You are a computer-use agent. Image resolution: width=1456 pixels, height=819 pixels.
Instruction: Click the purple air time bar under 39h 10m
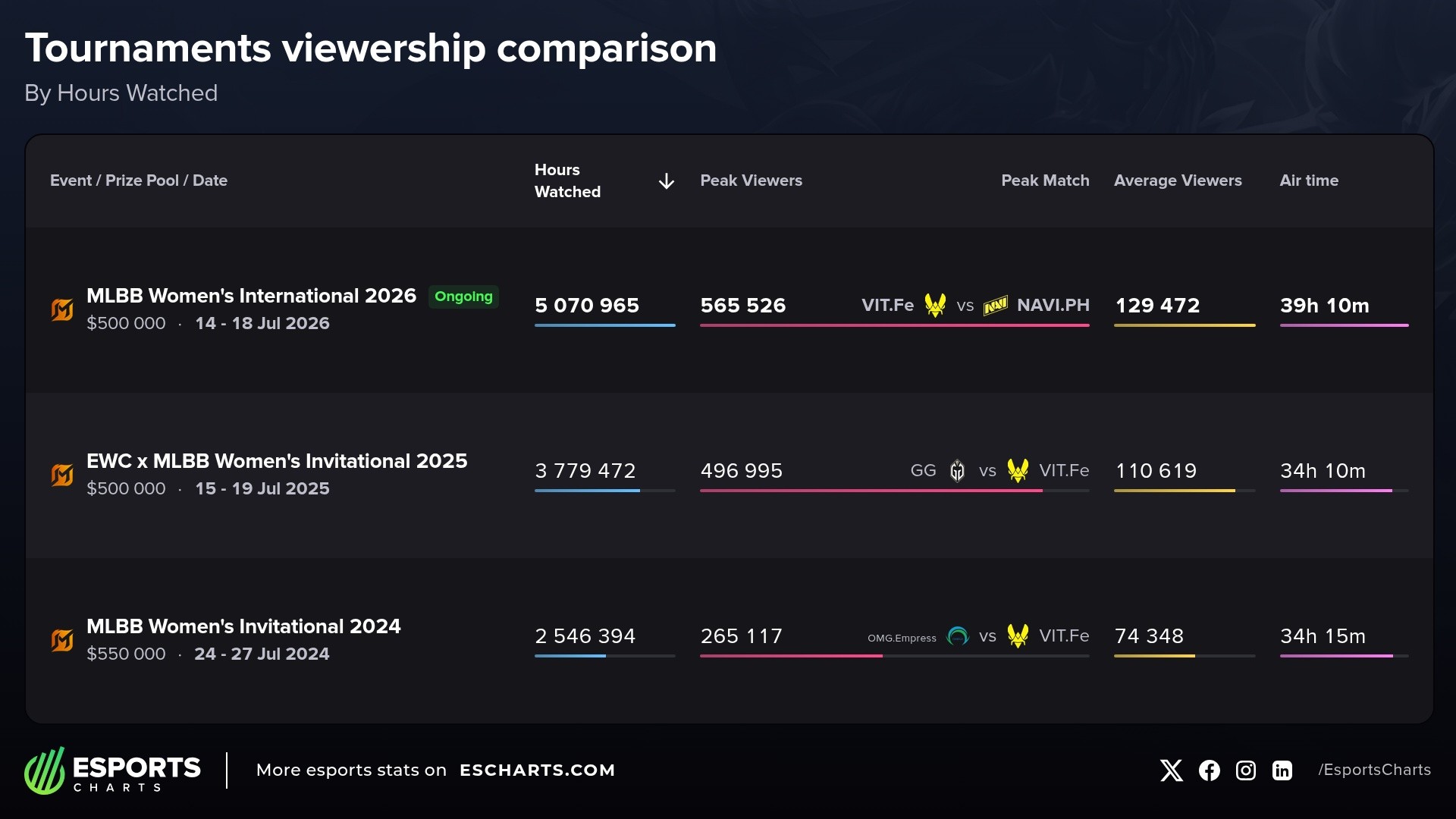pos(1344,325)
